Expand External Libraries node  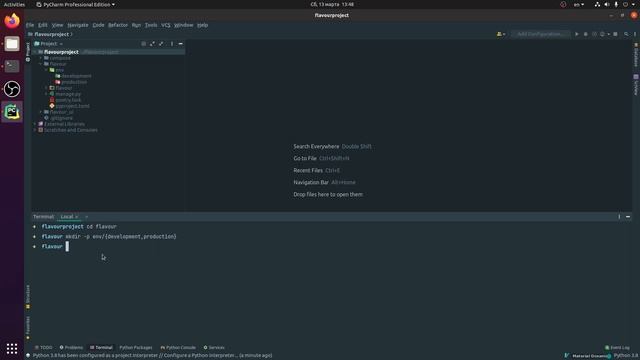(35, 124)
